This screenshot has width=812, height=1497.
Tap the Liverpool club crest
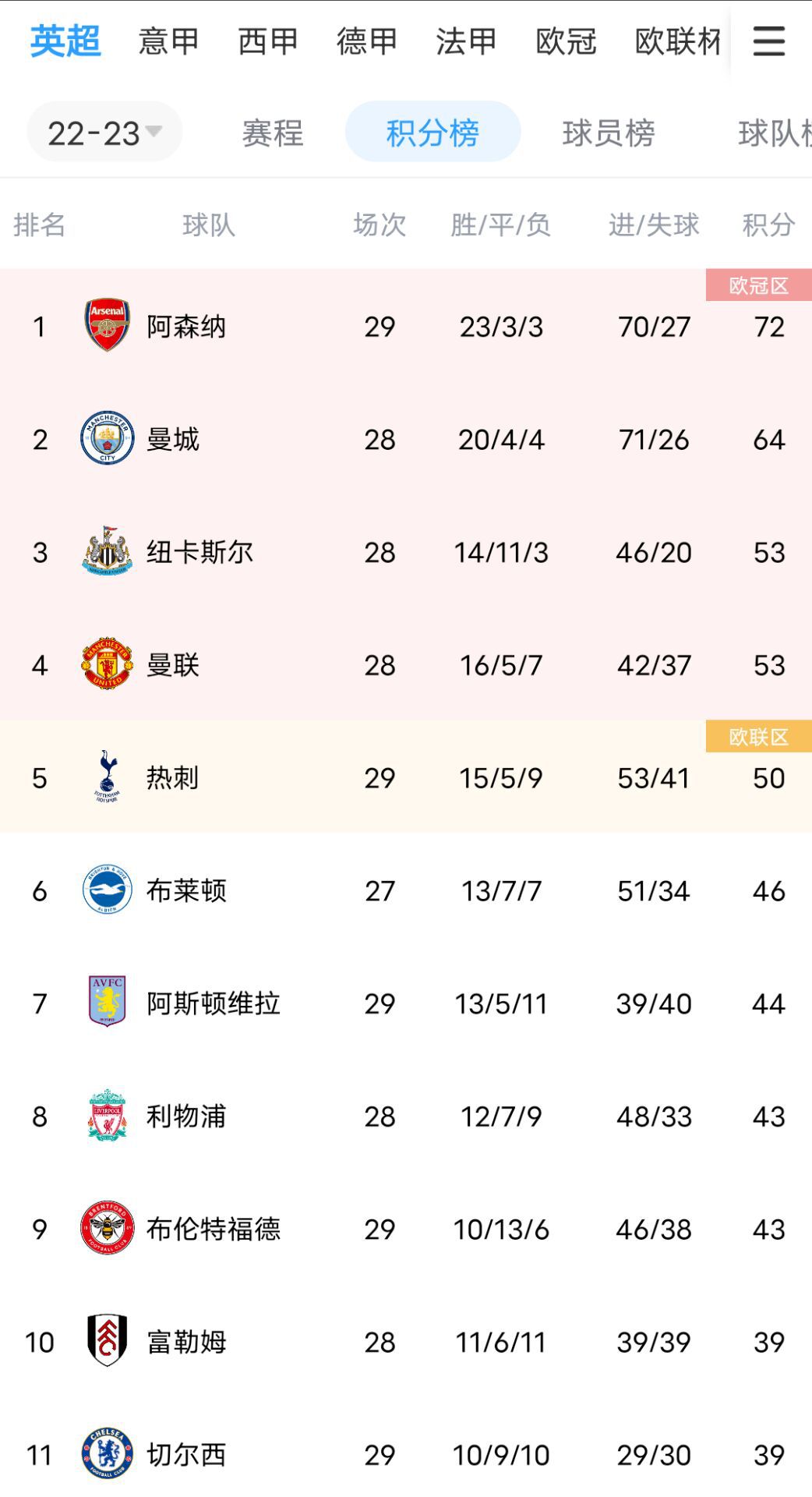click(x=107, y=1116)
